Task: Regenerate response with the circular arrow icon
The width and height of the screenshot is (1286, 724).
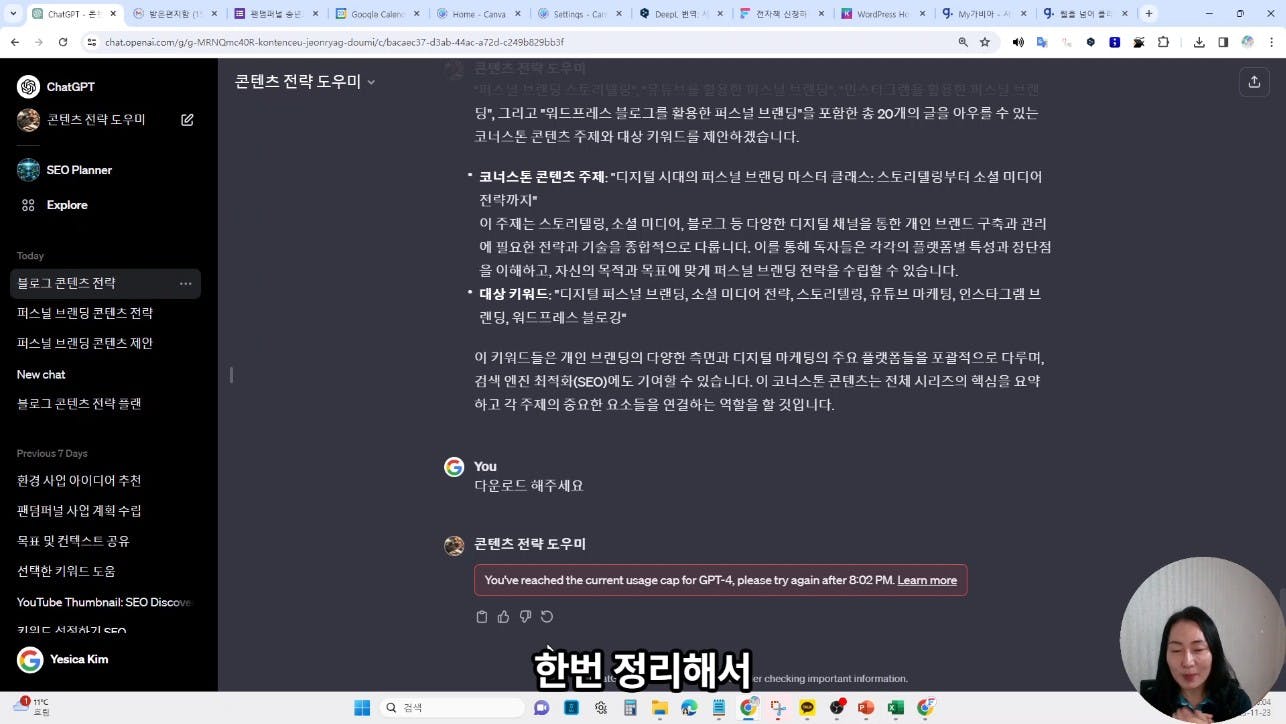Action: (x=547, y=617)
